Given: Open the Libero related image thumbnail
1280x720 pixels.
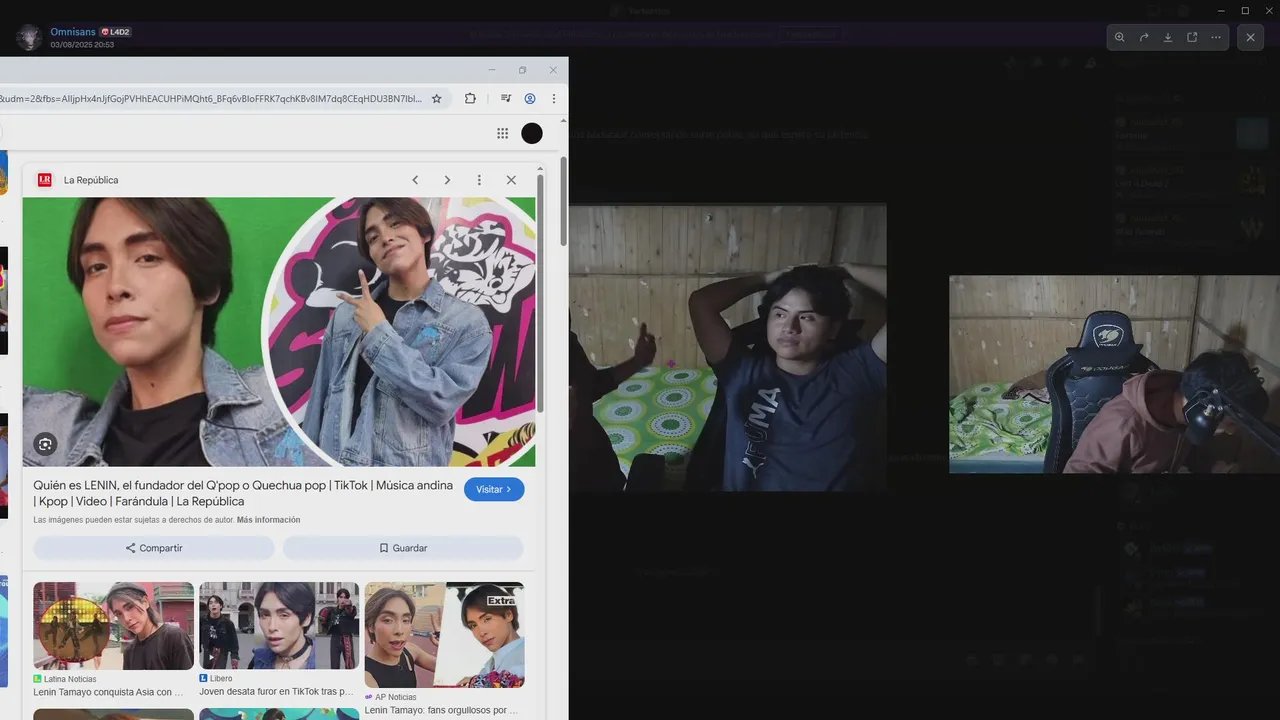Looking at the screenshot, I should point(279,626).
